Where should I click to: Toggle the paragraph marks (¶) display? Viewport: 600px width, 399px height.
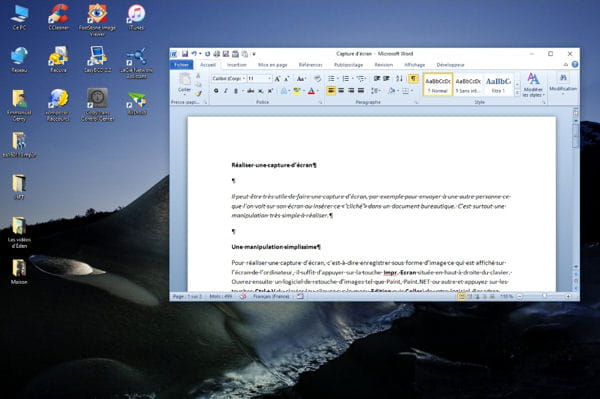click(x=413, y=78)
